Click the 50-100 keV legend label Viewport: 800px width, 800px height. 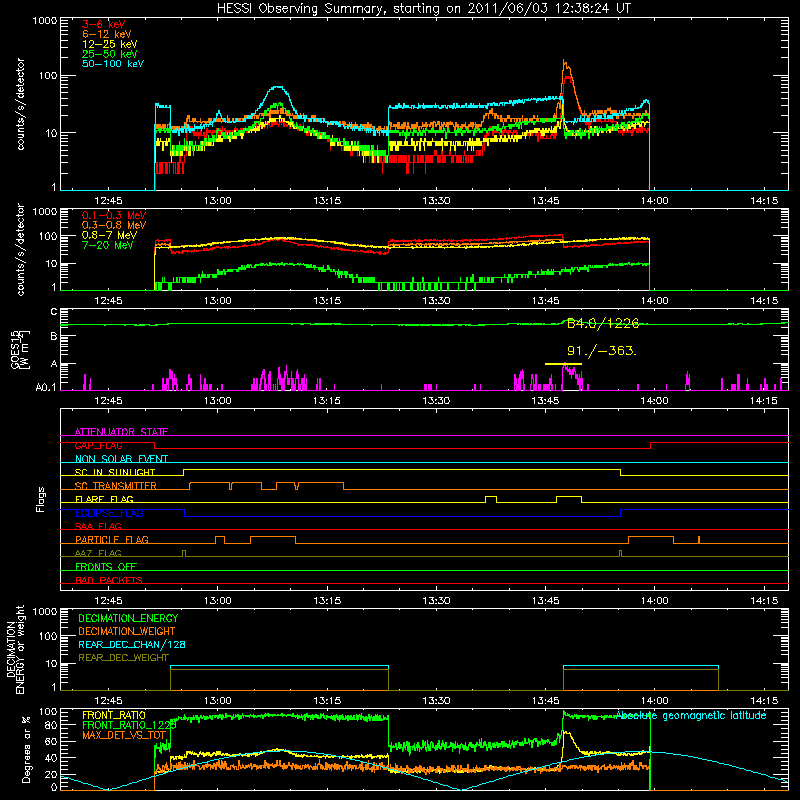click(x=113, y=64)
